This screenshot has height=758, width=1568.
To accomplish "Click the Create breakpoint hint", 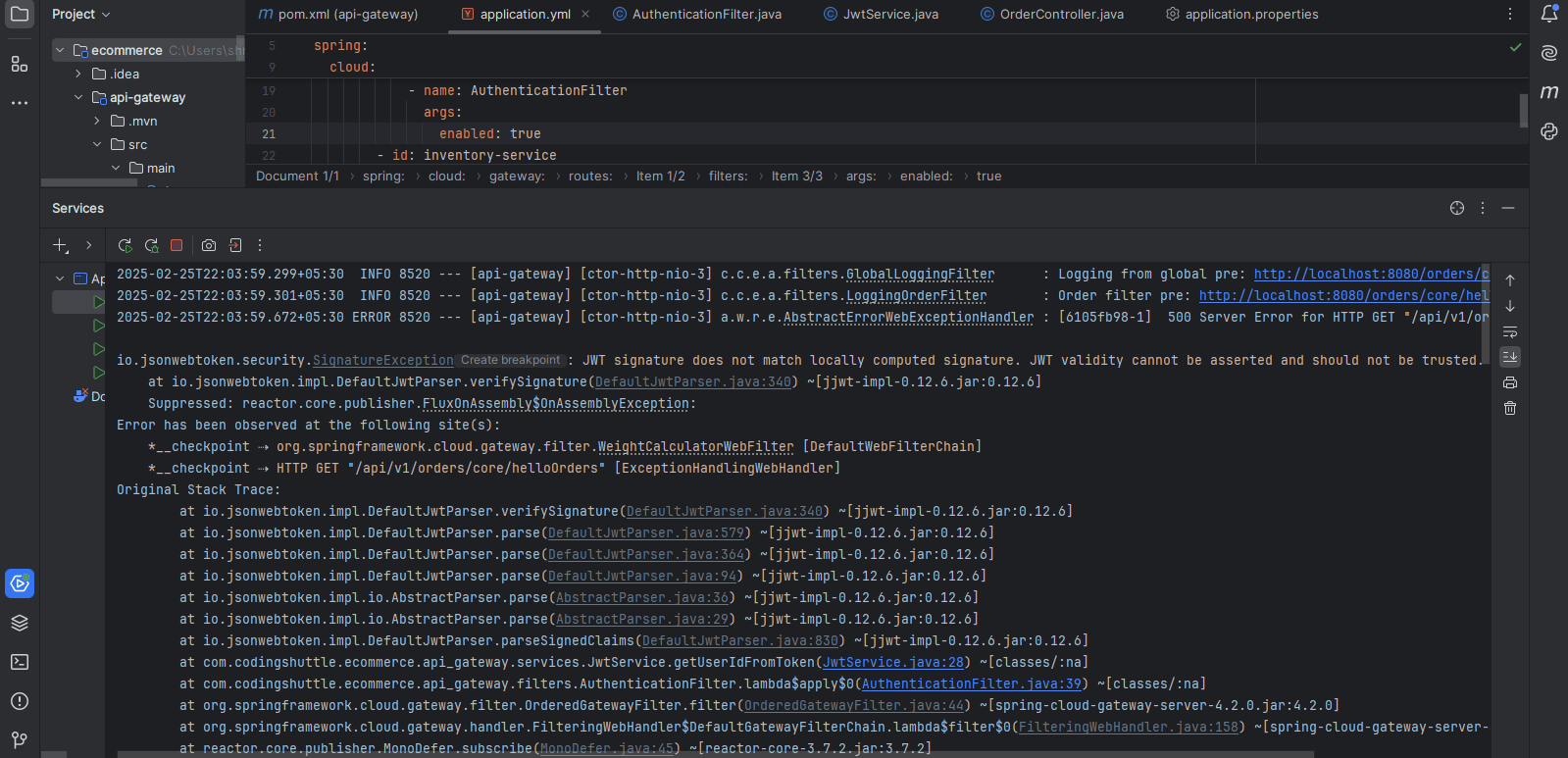I will (x=511, y=360).
